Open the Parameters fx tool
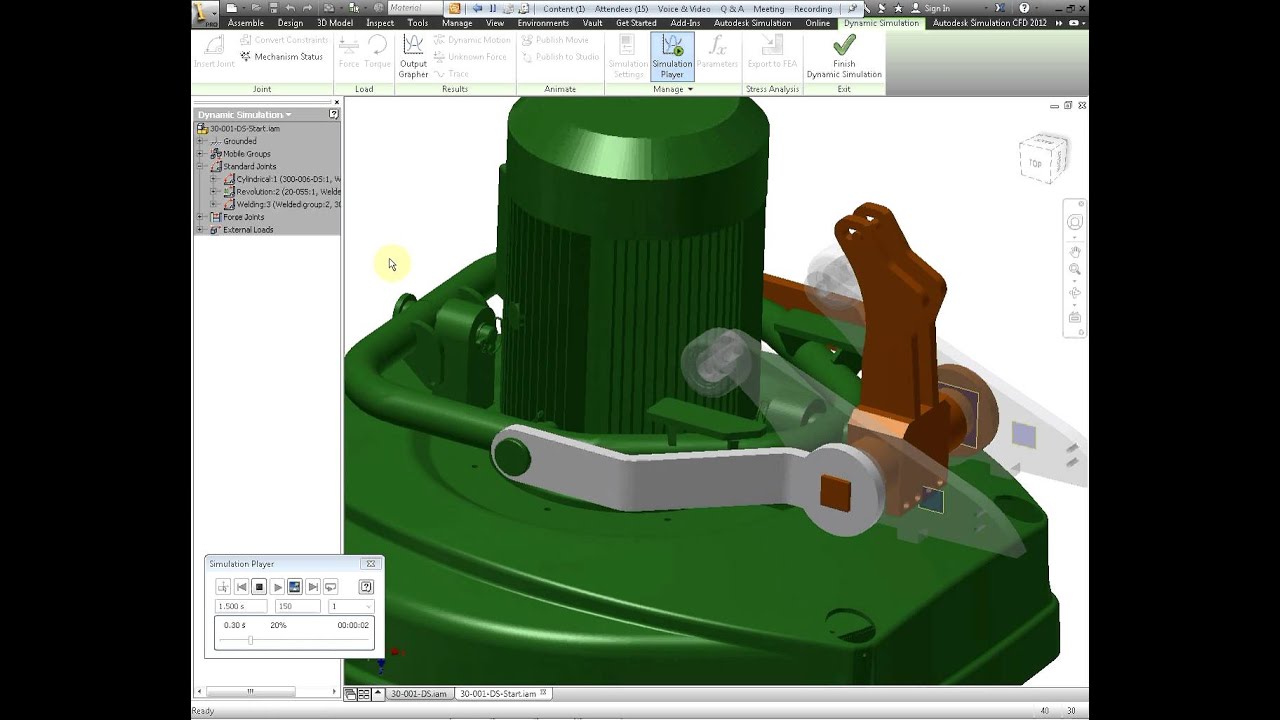 [x=717, y=52]
